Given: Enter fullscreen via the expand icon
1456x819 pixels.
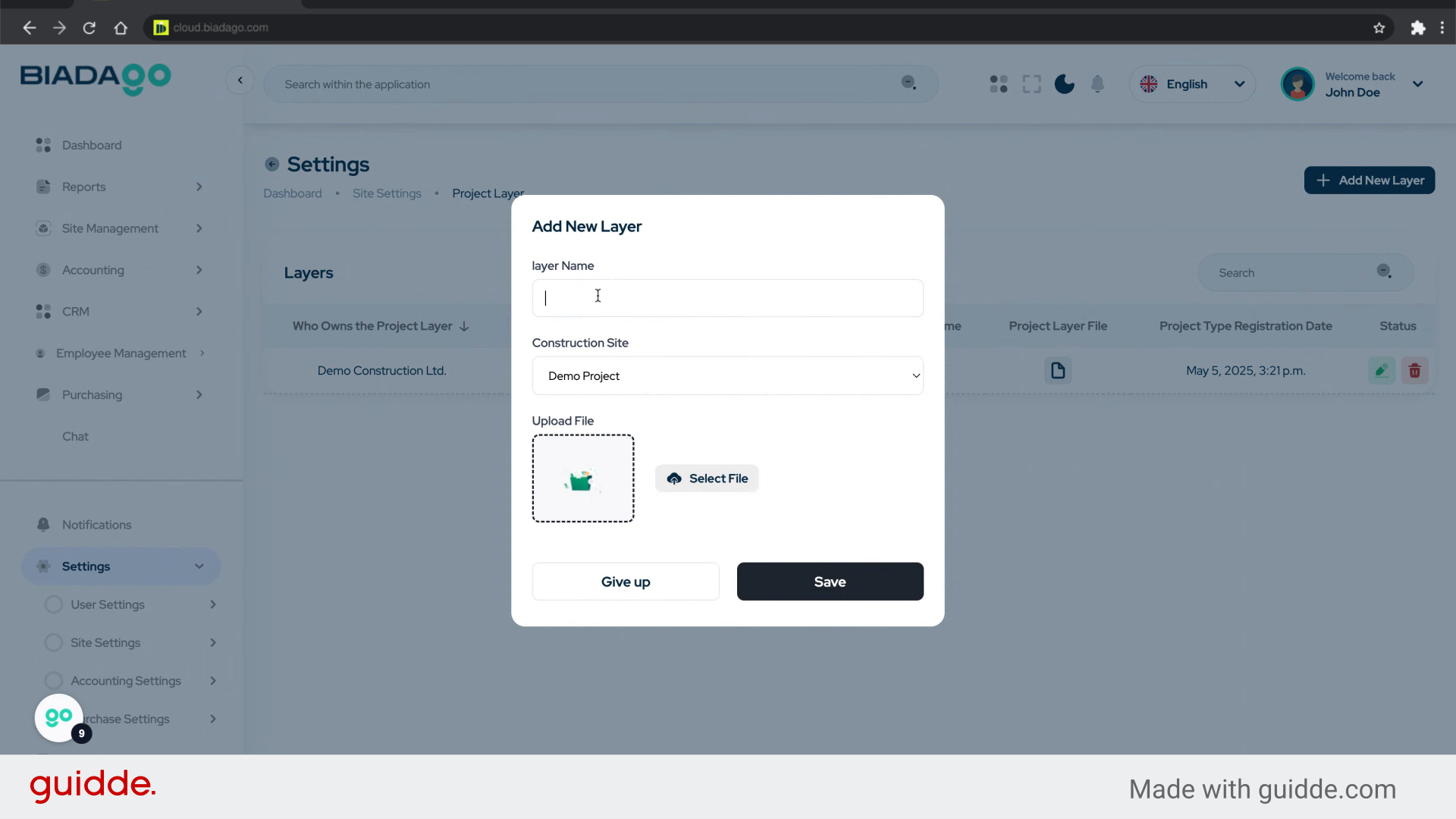Looking at the screenshot, I should (x=1031, y=84).
